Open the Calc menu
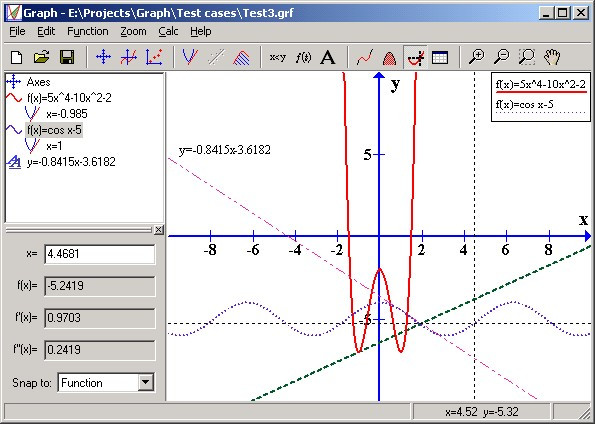 [x=168, y=31]
